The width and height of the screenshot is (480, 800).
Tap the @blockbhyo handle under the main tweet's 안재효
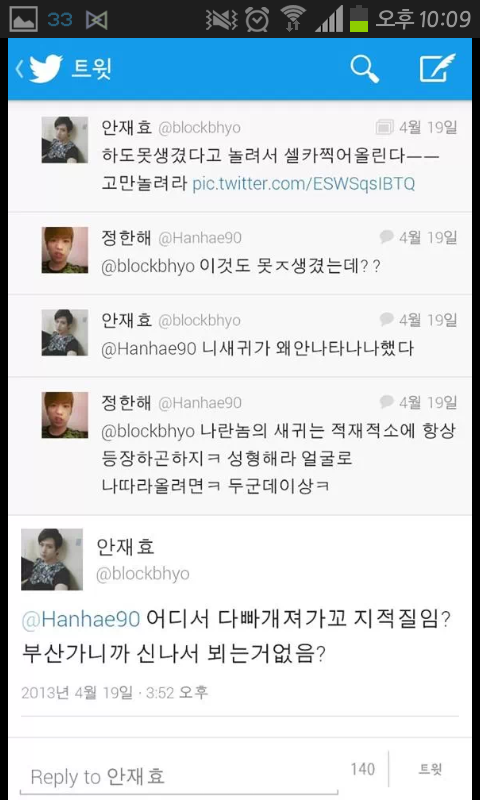click(143, 574)
